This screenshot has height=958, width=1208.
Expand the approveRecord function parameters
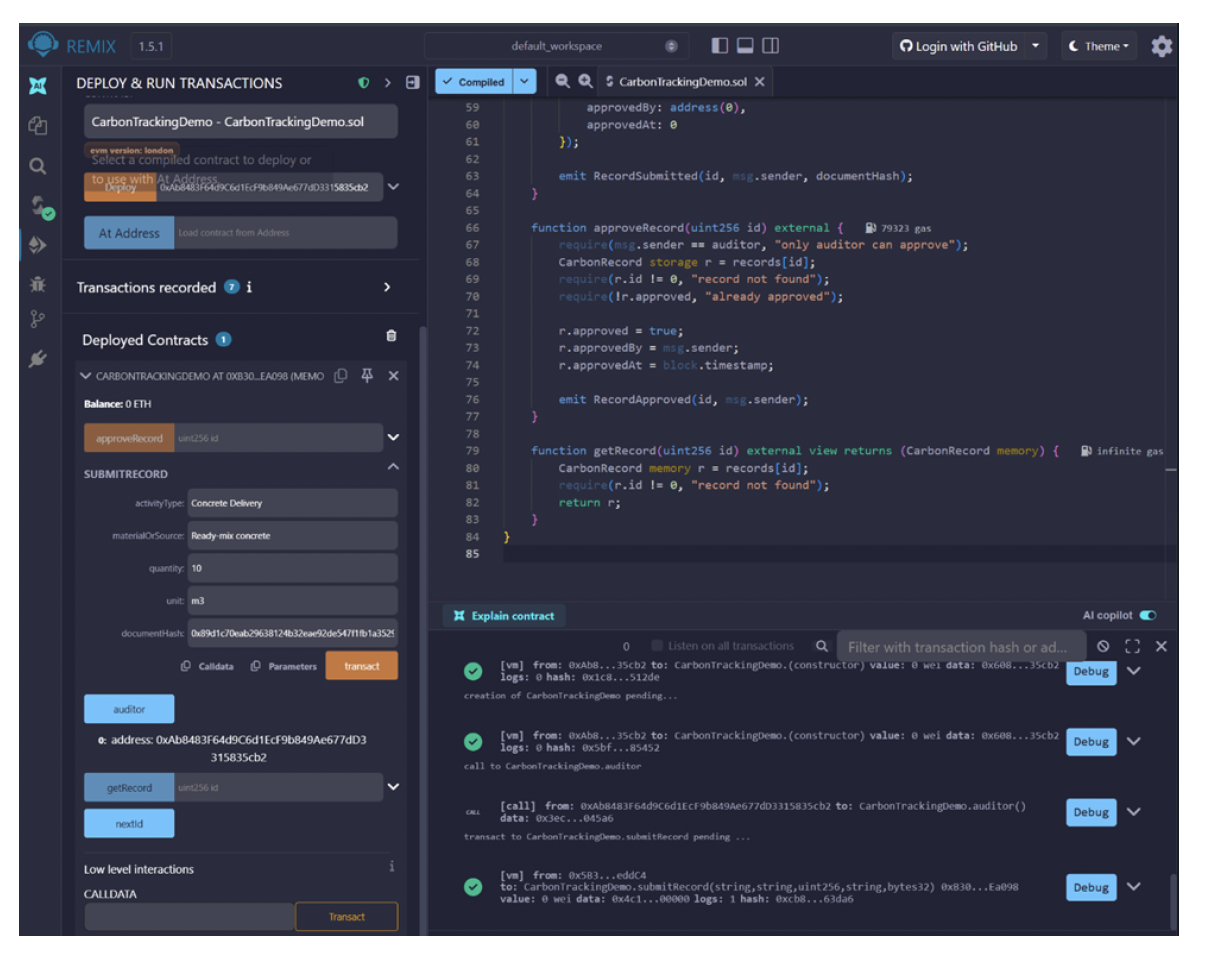pos(393,438)
